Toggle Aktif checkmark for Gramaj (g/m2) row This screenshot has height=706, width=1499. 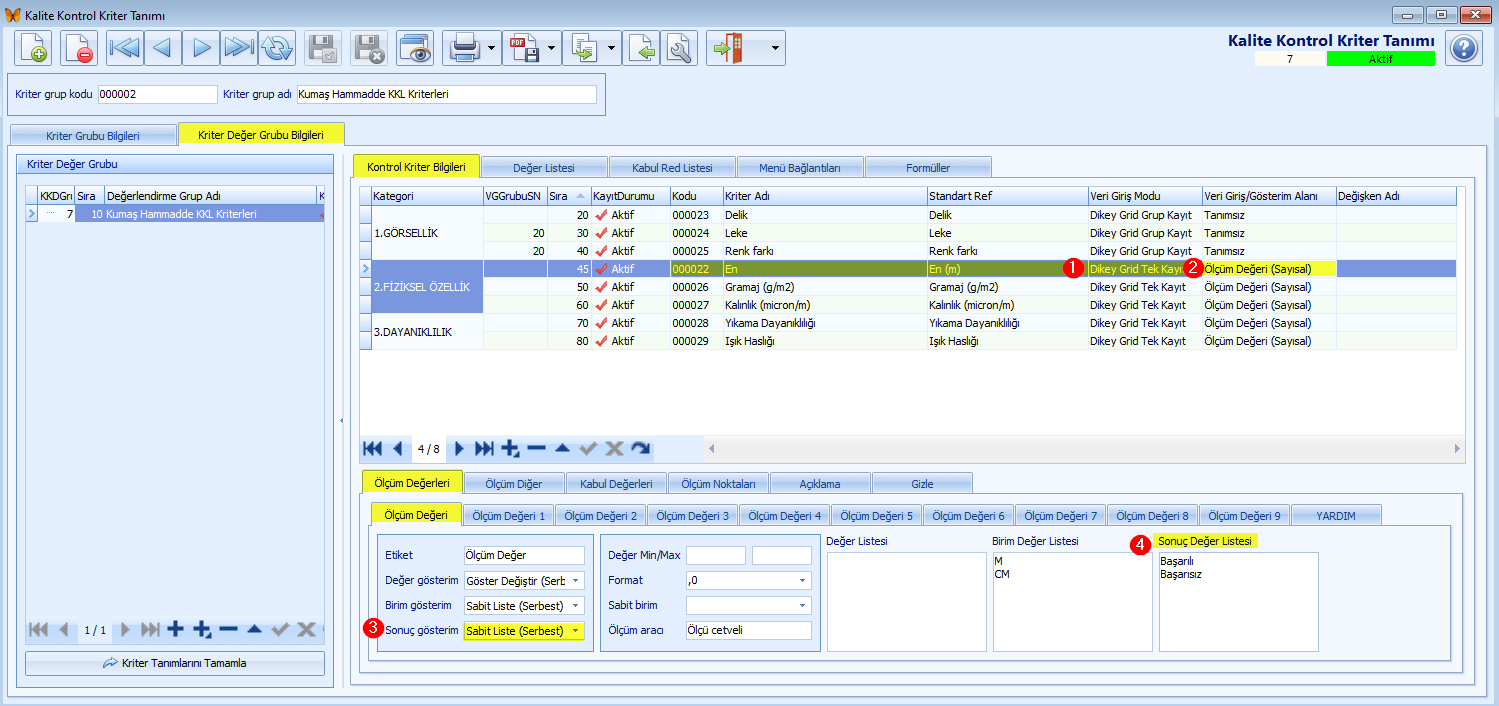(x=601, y=287)
